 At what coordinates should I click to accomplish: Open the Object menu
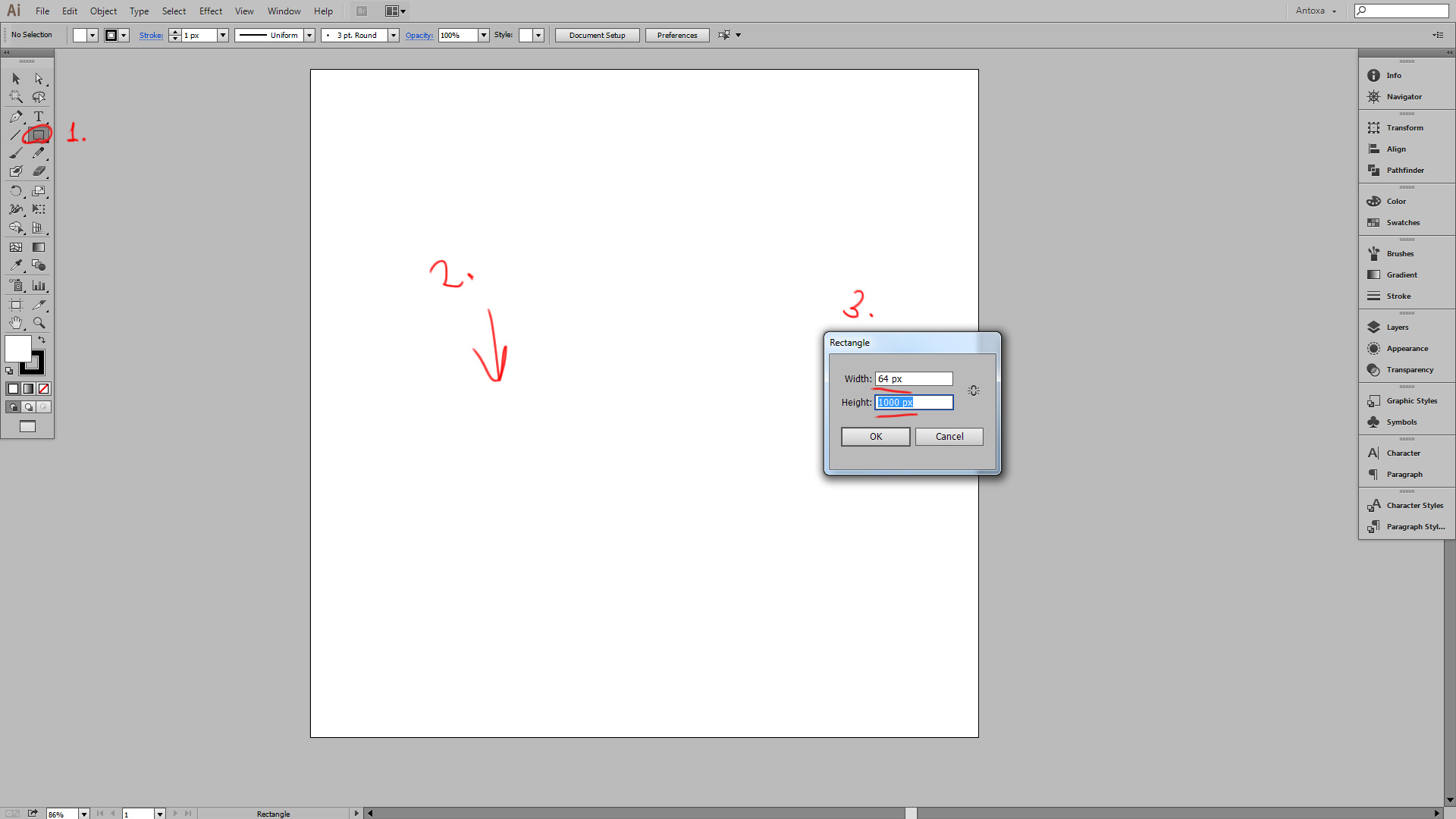click(x=103, y=11)
